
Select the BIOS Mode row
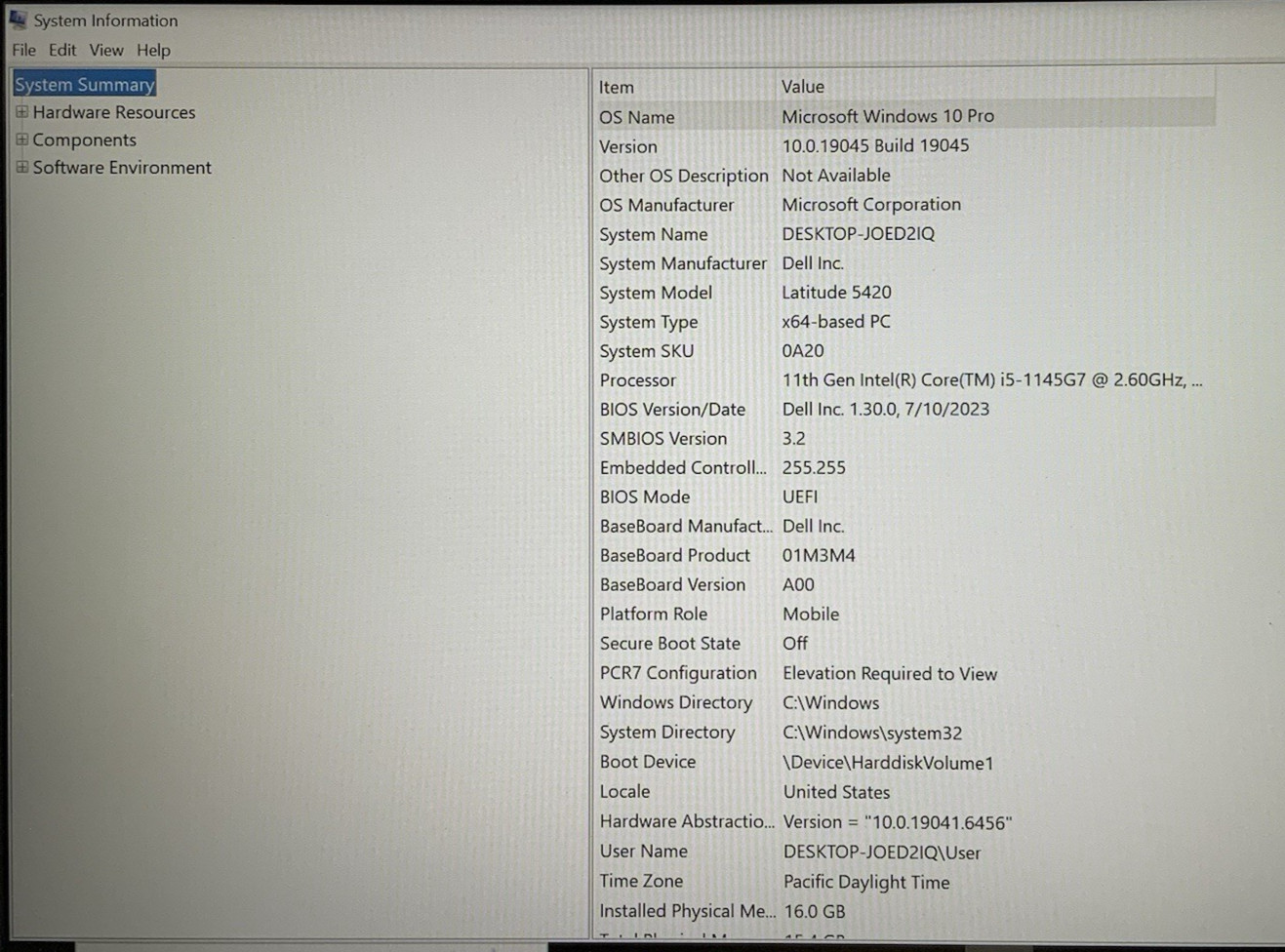click(904, 497)
